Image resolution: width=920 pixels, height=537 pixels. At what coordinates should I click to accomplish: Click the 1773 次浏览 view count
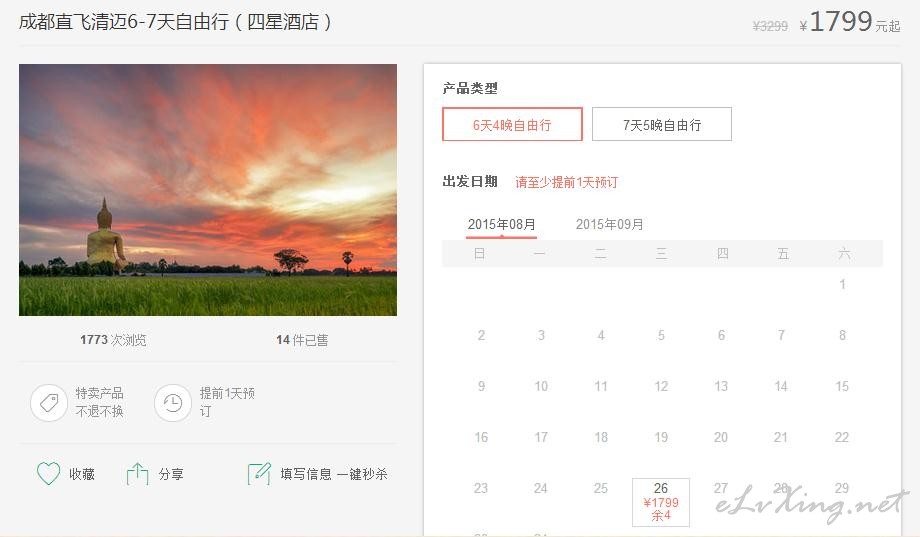coord(113,340)
